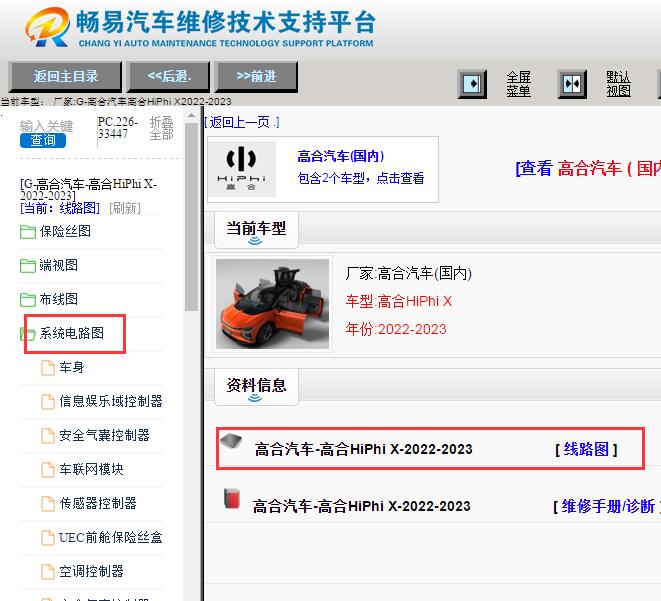Select 信息娱乐域控制器 in the tree
Screen dimensions: 661x601
pyautogui.click(x=111, y=402)
